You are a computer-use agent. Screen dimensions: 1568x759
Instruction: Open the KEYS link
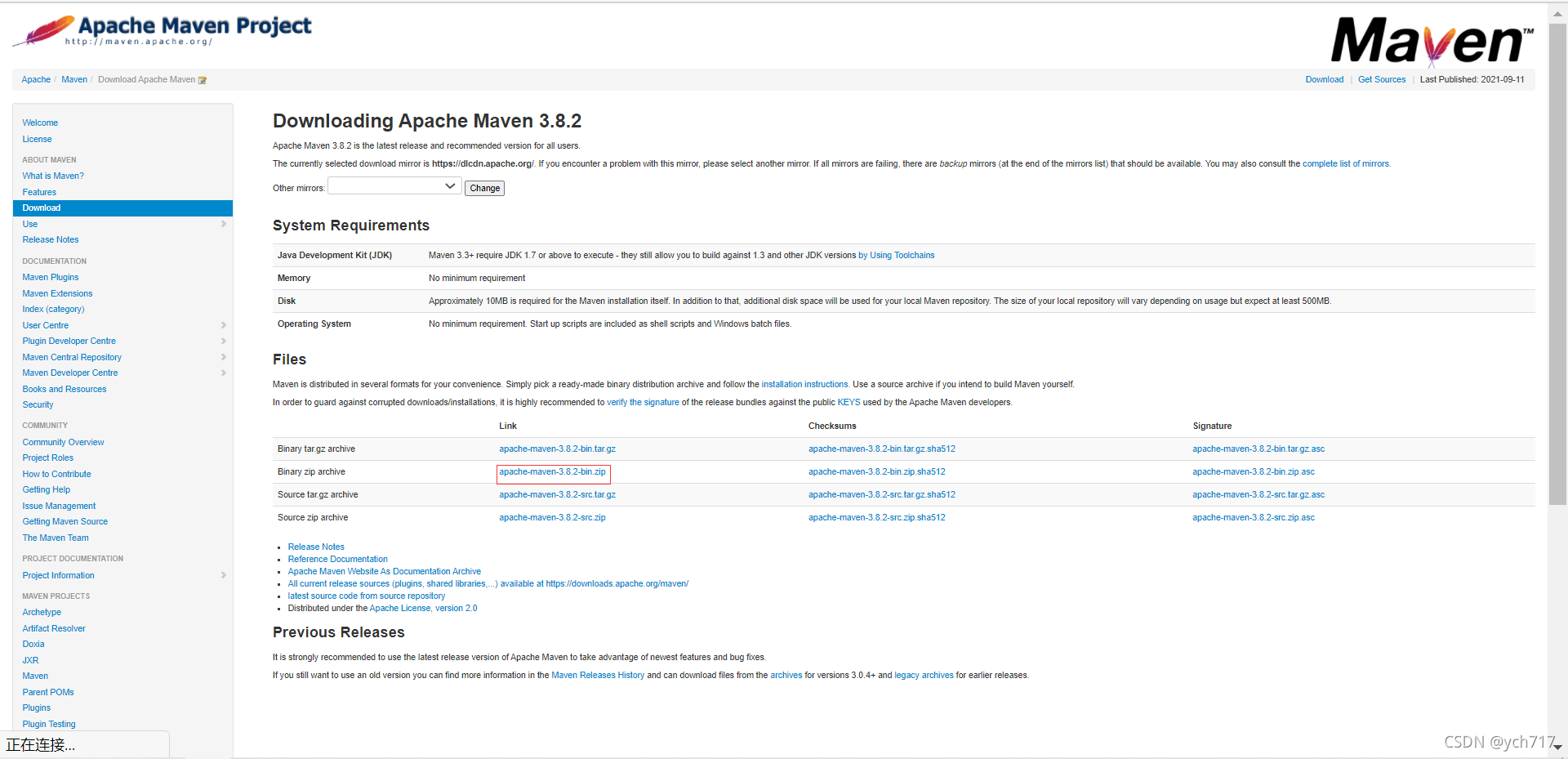pos(849,402)
